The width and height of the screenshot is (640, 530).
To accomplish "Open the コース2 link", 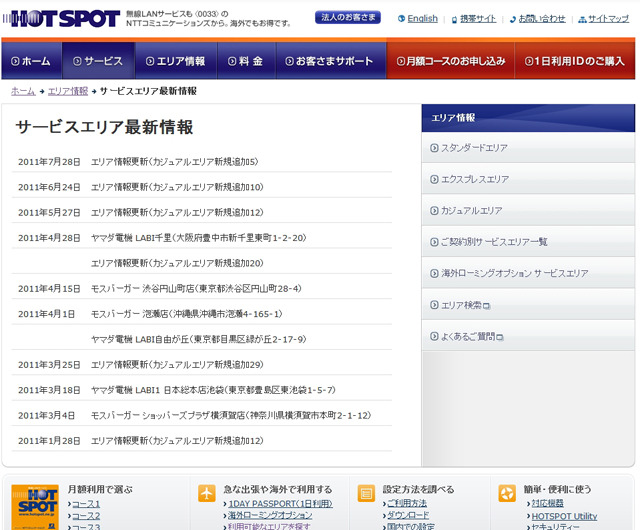I will pyautogui.click(x=86, y=516).
